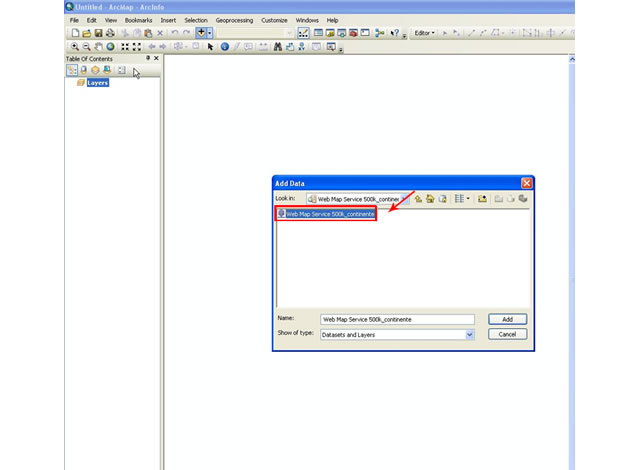Click the Go To XY icon

[x=302, y=47]
